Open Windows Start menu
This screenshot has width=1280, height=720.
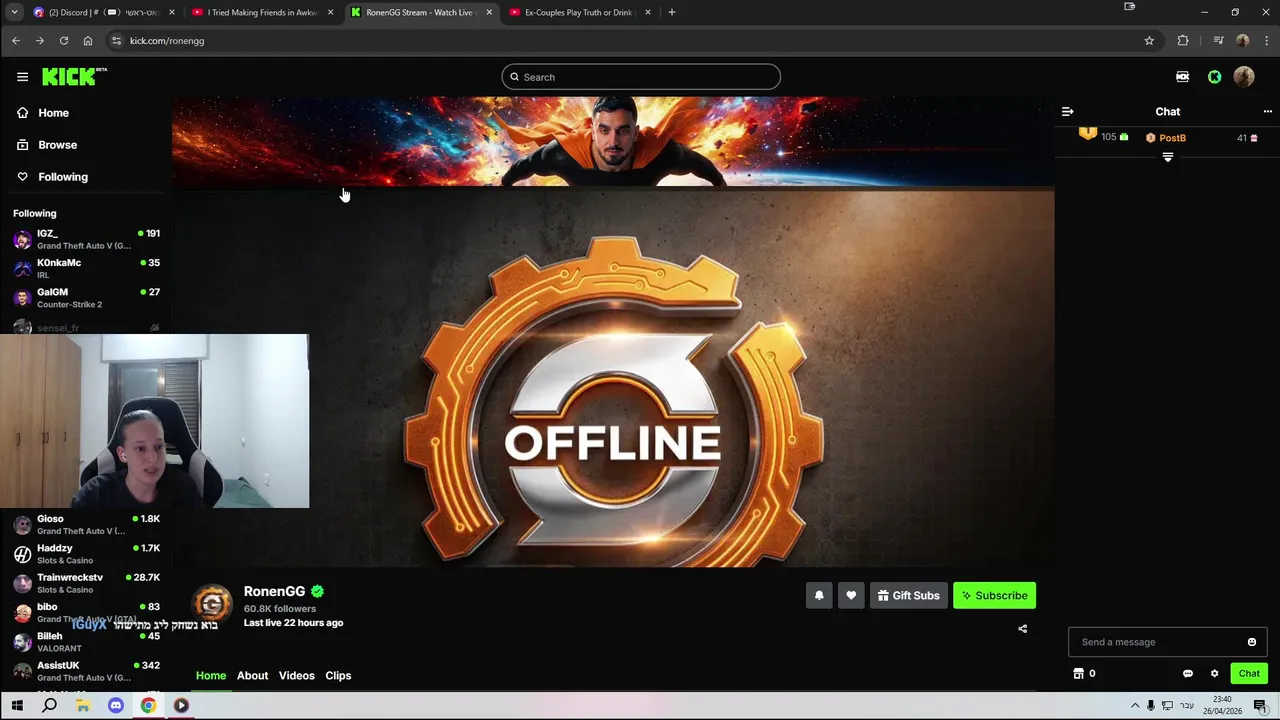click(x=16, y=706)
